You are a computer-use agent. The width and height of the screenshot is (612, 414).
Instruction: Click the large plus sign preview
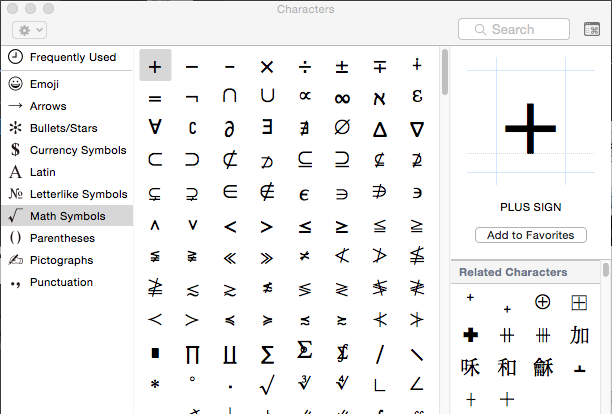[530, 128]
